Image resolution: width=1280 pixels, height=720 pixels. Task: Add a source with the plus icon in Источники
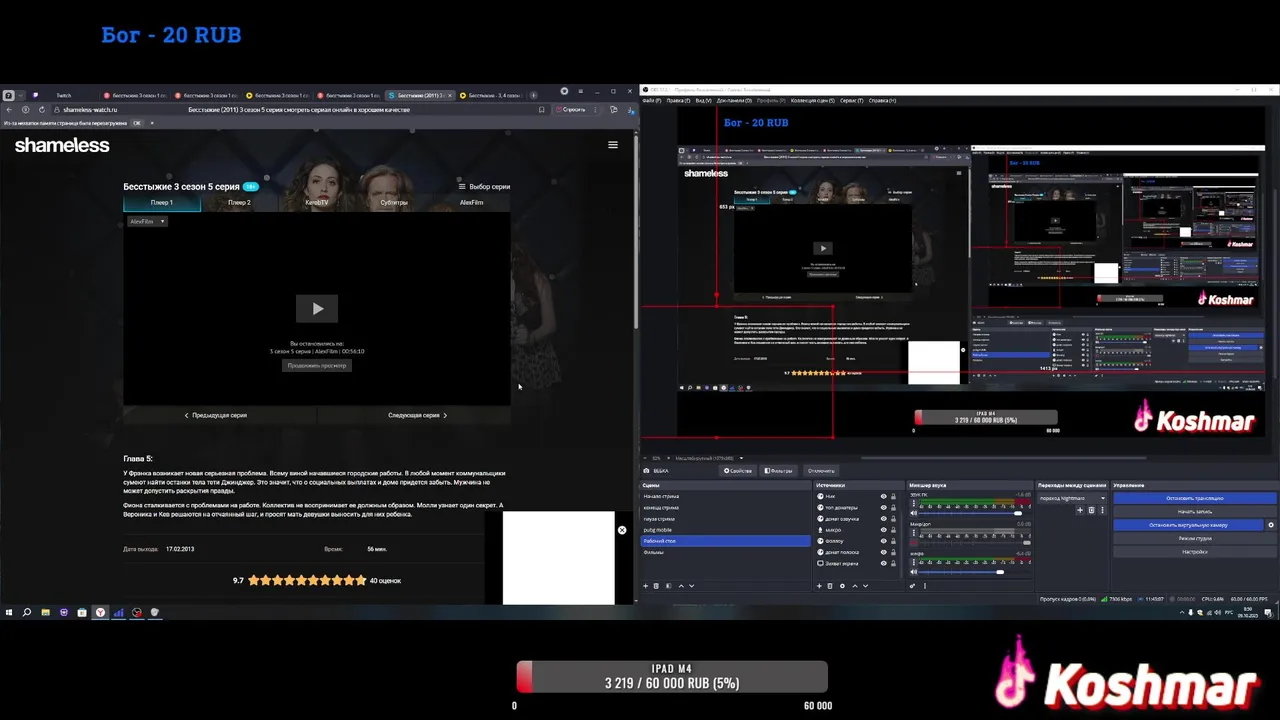(819, 586)
